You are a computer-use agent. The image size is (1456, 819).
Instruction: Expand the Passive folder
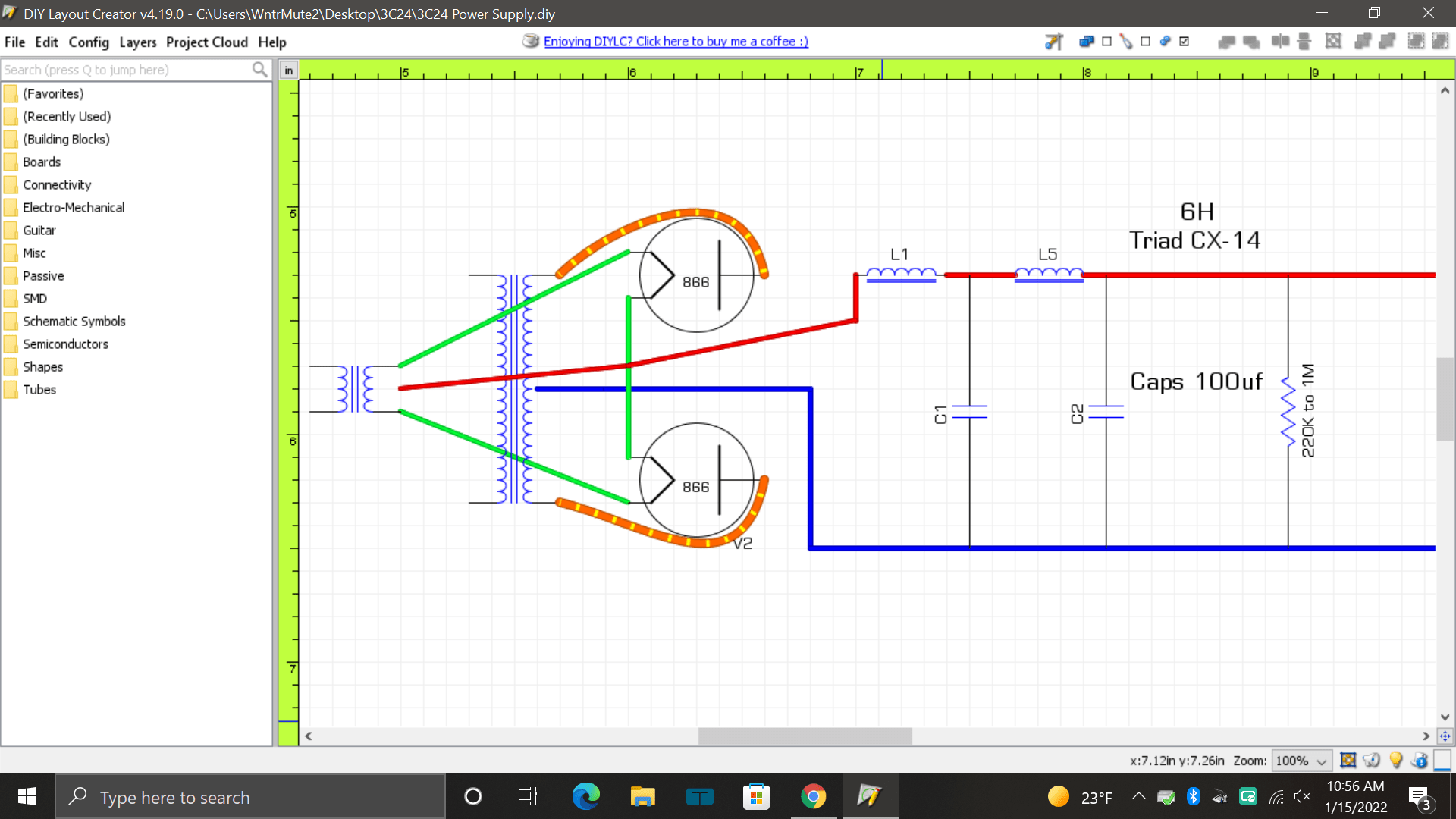[x=43, y=275]
